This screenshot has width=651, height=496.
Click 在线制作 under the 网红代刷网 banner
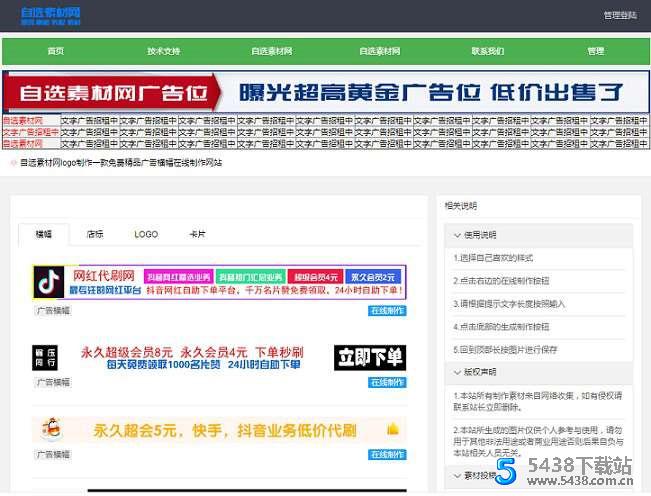click(x=387, y=311)
